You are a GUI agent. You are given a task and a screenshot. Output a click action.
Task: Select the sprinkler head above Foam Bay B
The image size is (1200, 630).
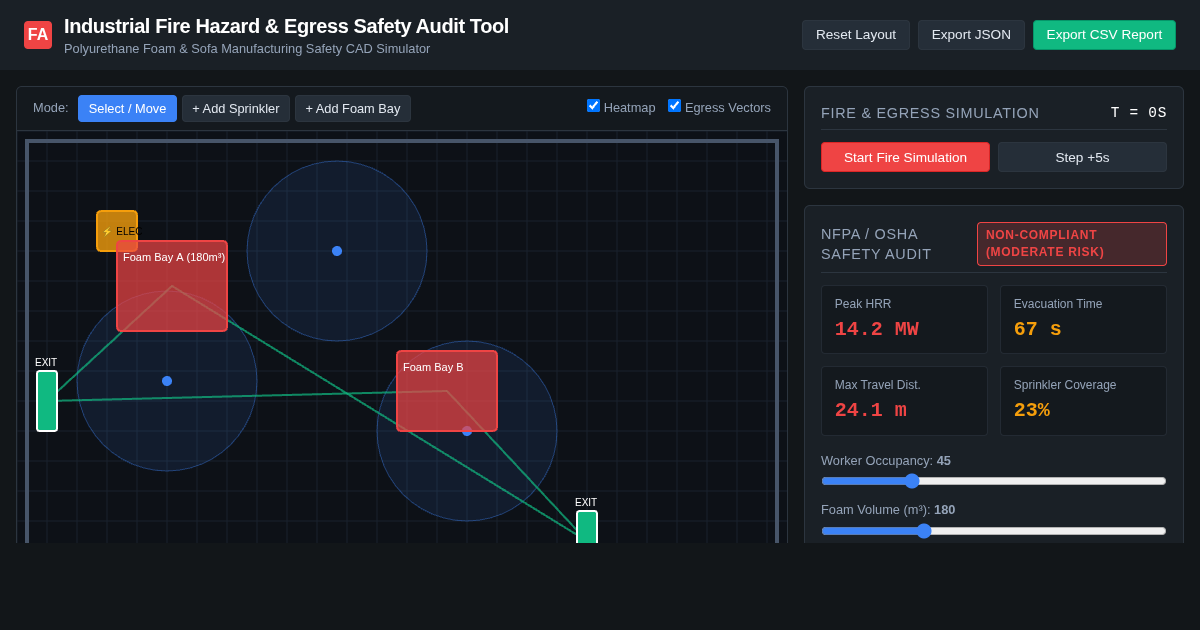[337, 251]
